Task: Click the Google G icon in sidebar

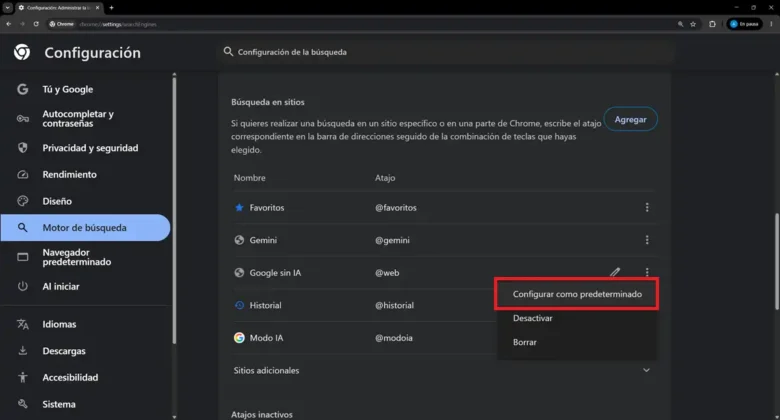Action: (22, 89)
